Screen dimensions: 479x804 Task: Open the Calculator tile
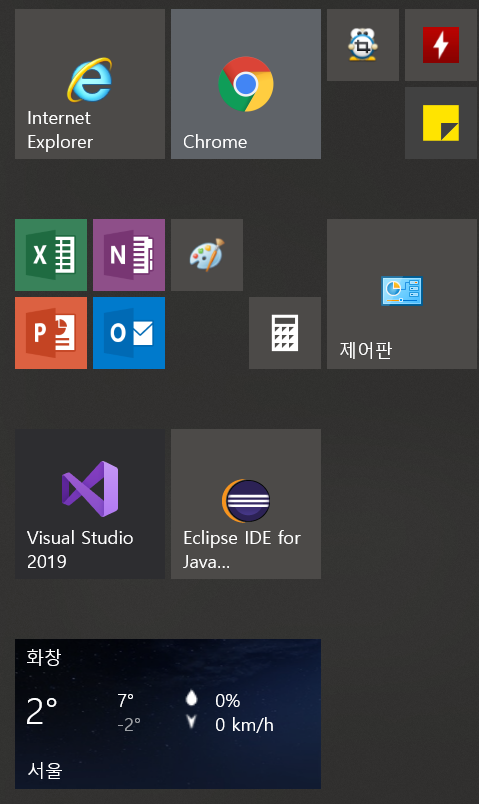click(x=285, y=333)
